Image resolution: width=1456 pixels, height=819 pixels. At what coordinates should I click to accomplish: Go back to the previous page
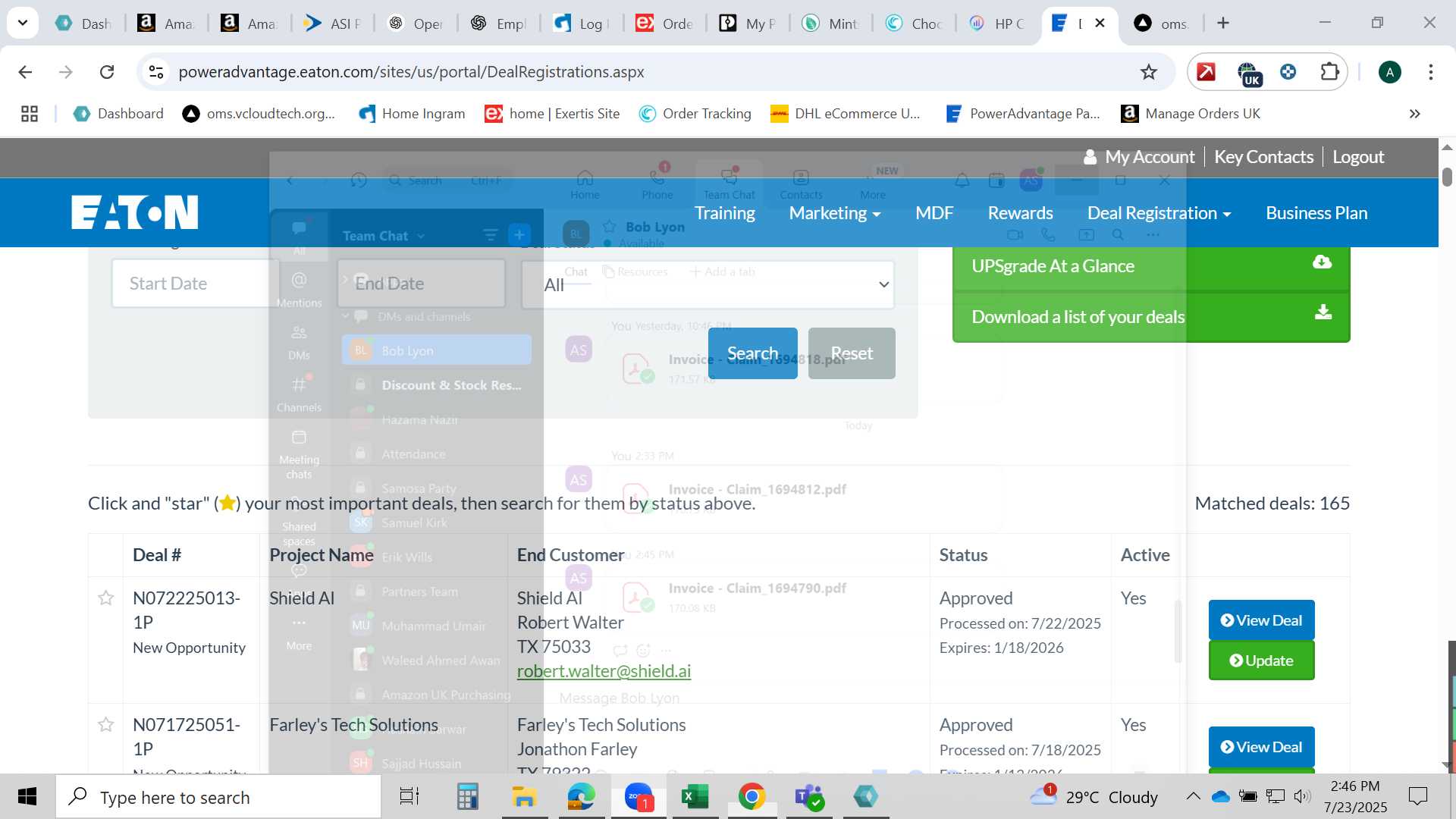(x=25, y=72)
